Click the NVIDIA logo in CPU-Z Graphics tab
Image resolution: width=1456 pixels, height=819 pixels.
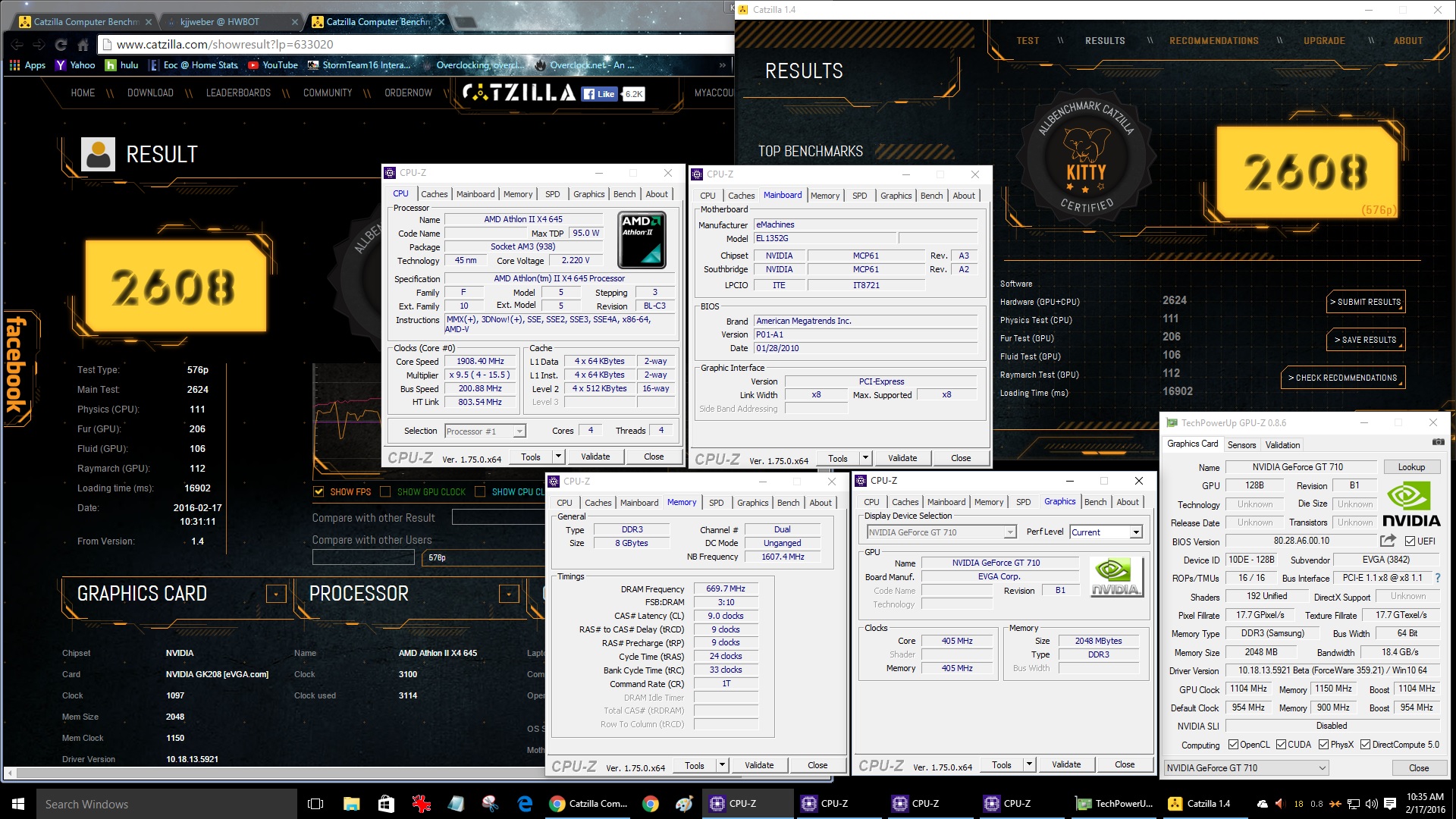click(1116, 577)
